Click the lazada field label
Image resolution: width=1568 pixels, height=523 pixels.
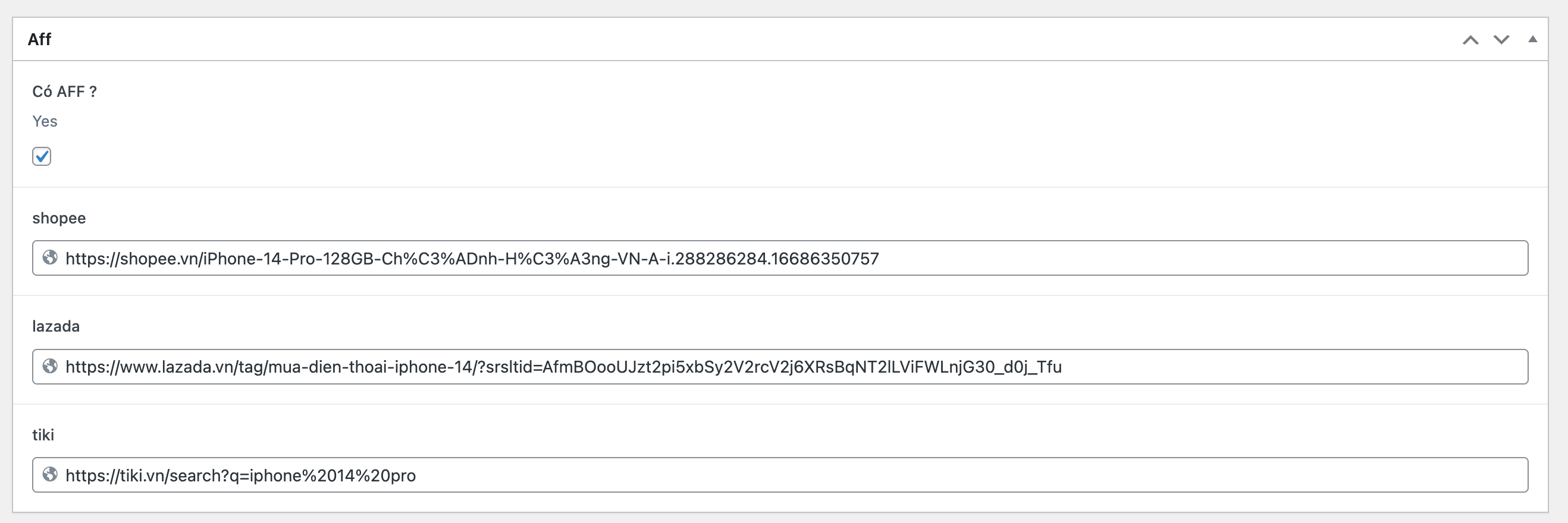coord(56,326)
